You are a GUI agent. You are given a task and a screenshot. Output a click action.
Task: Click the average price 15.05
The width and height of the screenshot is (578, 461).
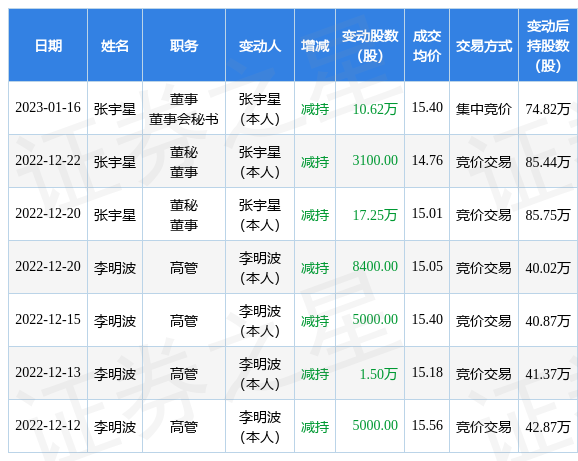pyautogui.click(x=427, y=267)
